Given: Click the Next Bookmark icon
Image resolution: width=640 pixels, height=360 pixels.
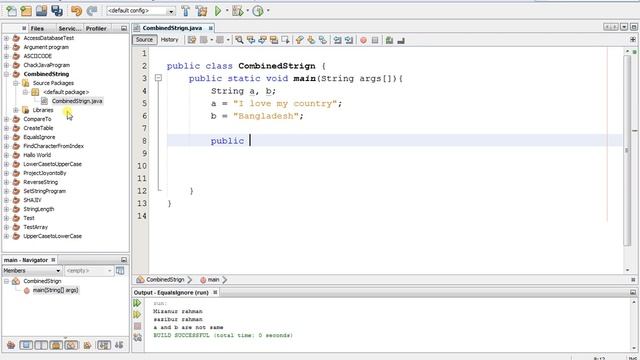Looking at the screenshot, I should [x=311, y=40].
